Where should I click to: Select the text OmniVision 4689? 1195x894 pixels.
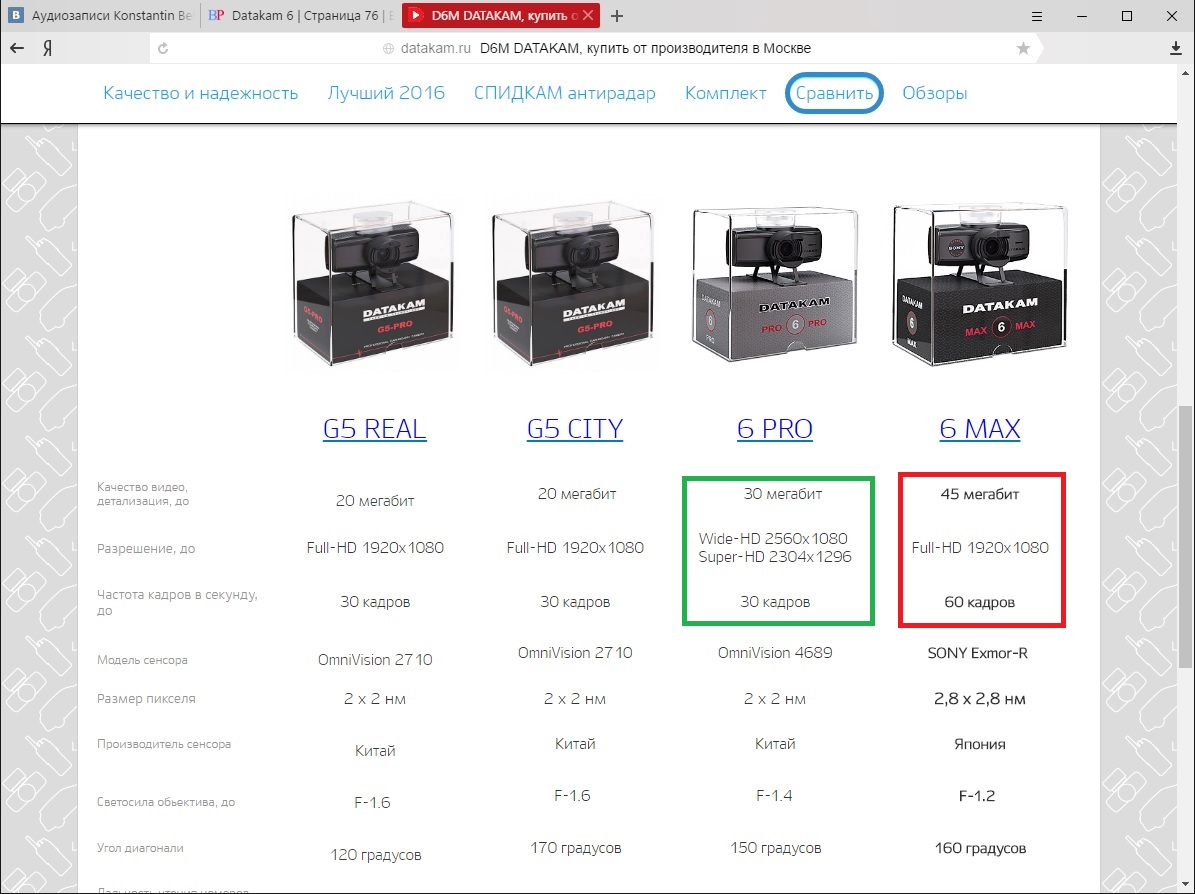[775, 653]
